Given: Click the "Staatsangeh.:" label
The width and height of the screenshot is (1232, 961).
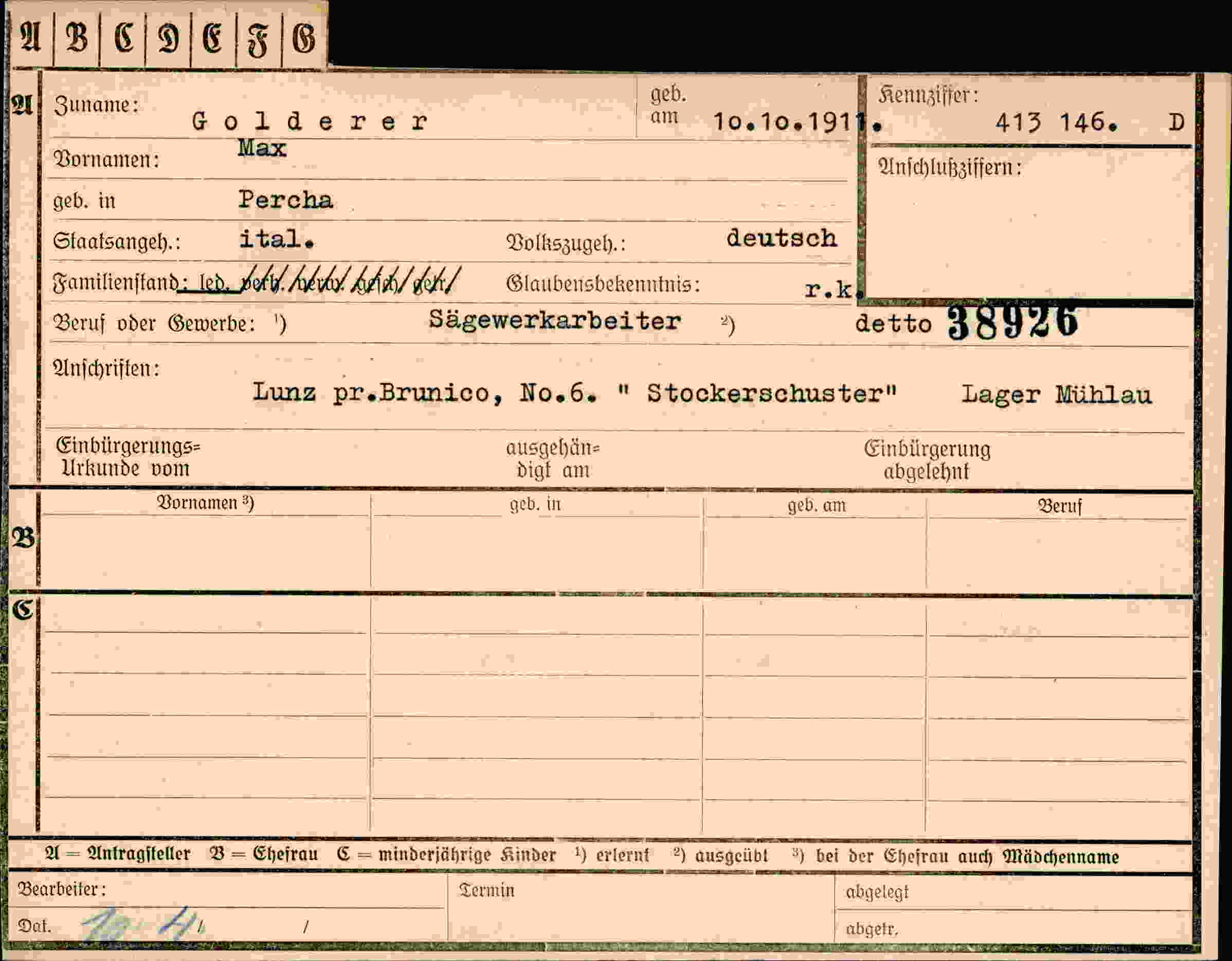Looking at the screenshot, I should 117,241.
